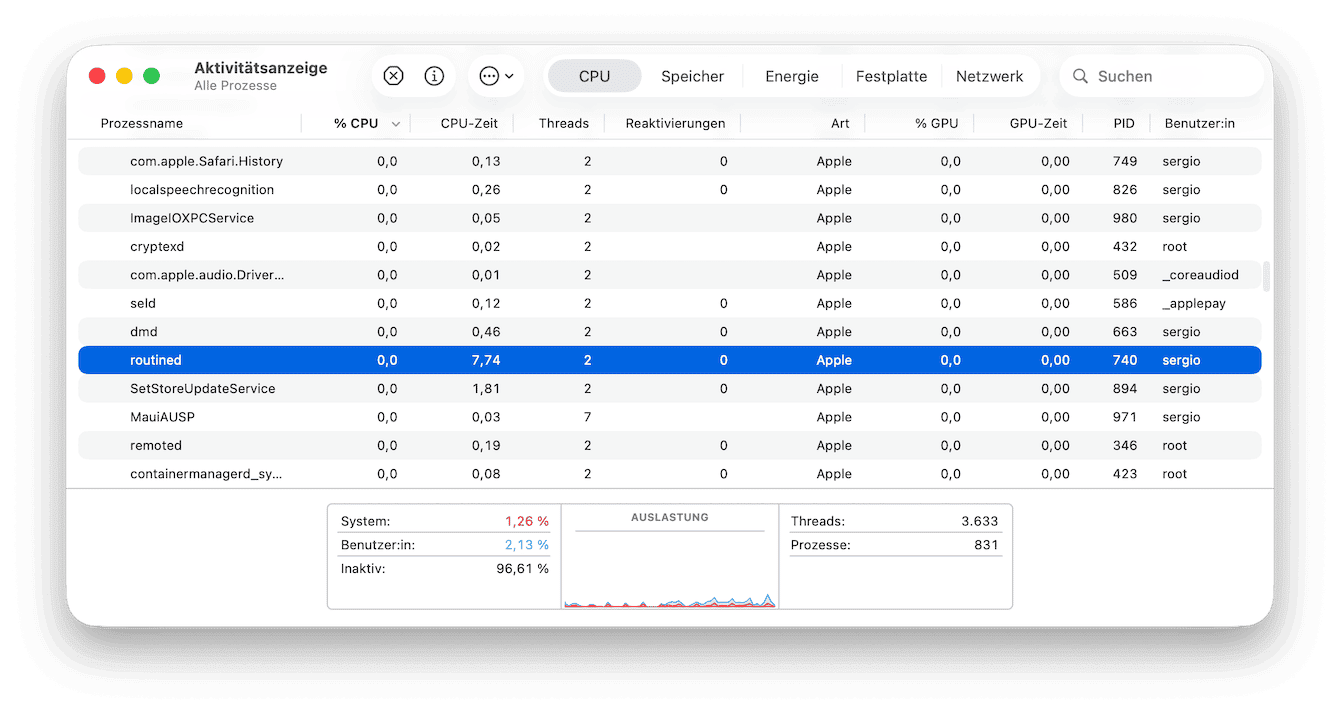Click the magnifier search icon
This screenshot has width=1340, height=714.
pyautogui.click(x=1080, y=76)
